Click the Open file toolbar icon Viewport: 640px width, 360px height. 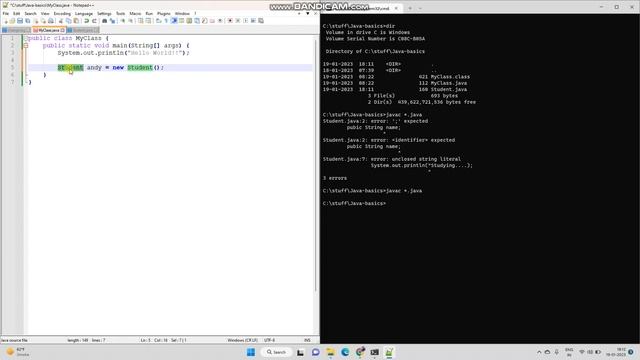click(x=12, y=20)
